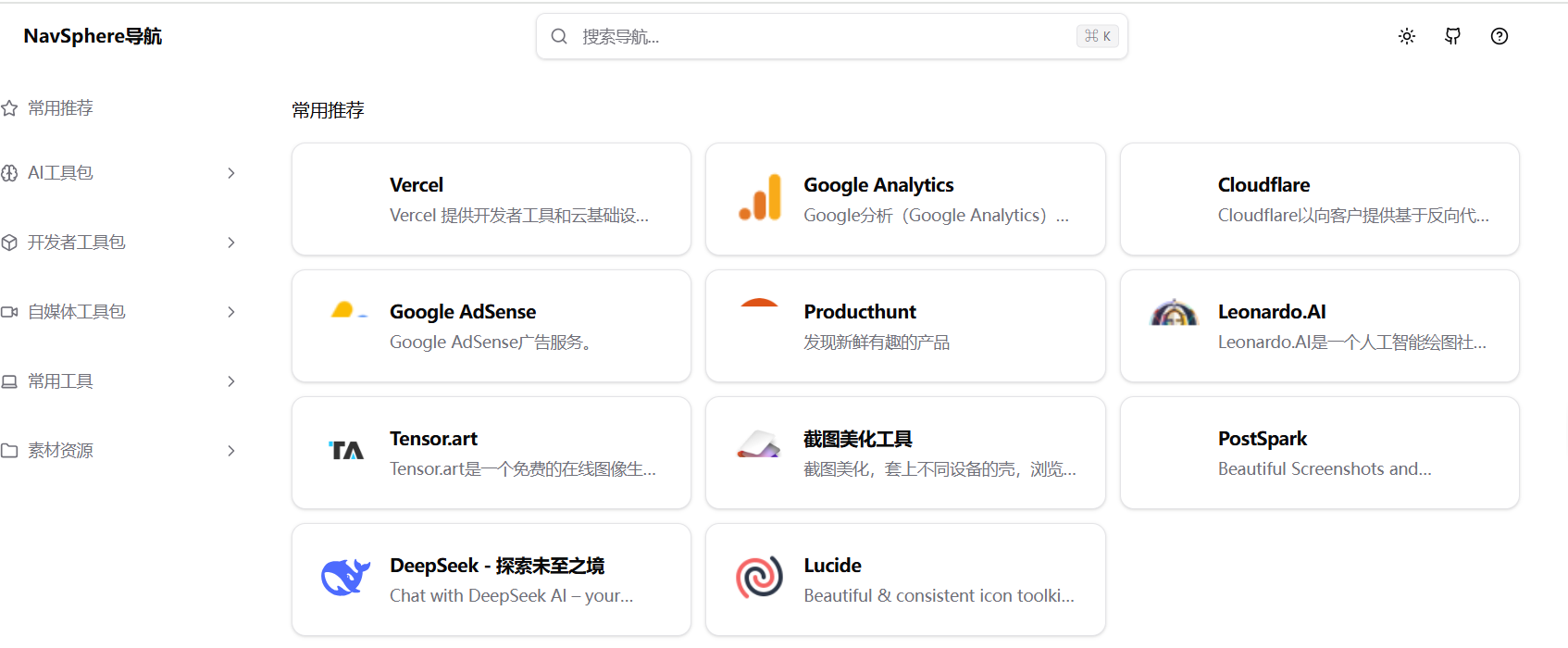Select 开发者工具包 sidebar item
Screen dimensions: 1568x648
tap(76, 243)
